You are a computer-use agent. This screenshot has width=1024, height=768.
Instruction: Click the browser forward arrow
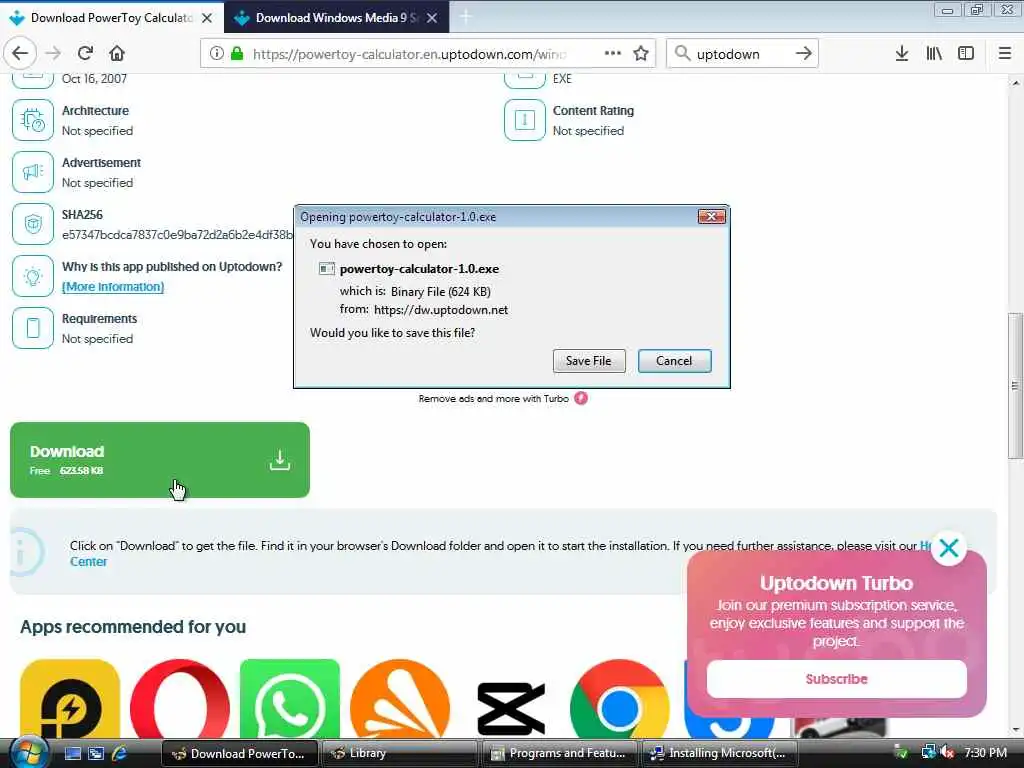pyautogui.click(x=54, y=54)
